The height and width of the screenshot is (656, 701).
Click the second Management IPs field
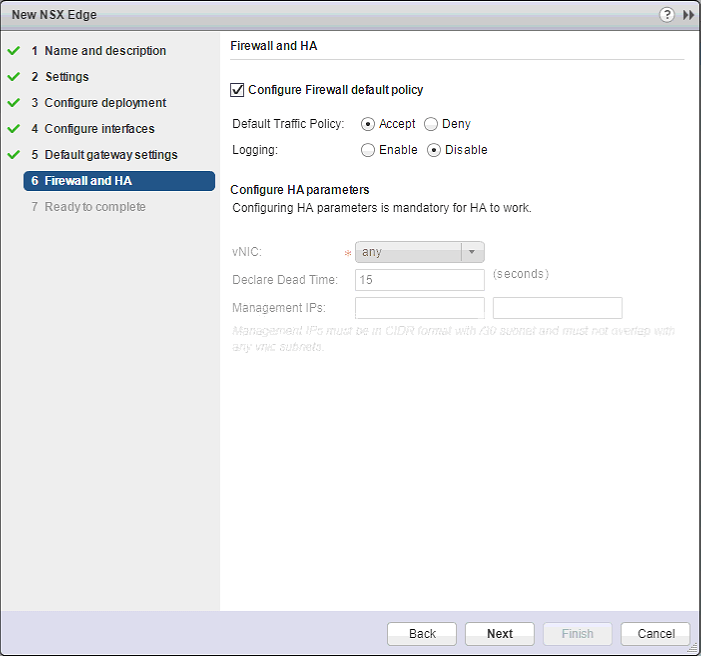tap(557, 308)
